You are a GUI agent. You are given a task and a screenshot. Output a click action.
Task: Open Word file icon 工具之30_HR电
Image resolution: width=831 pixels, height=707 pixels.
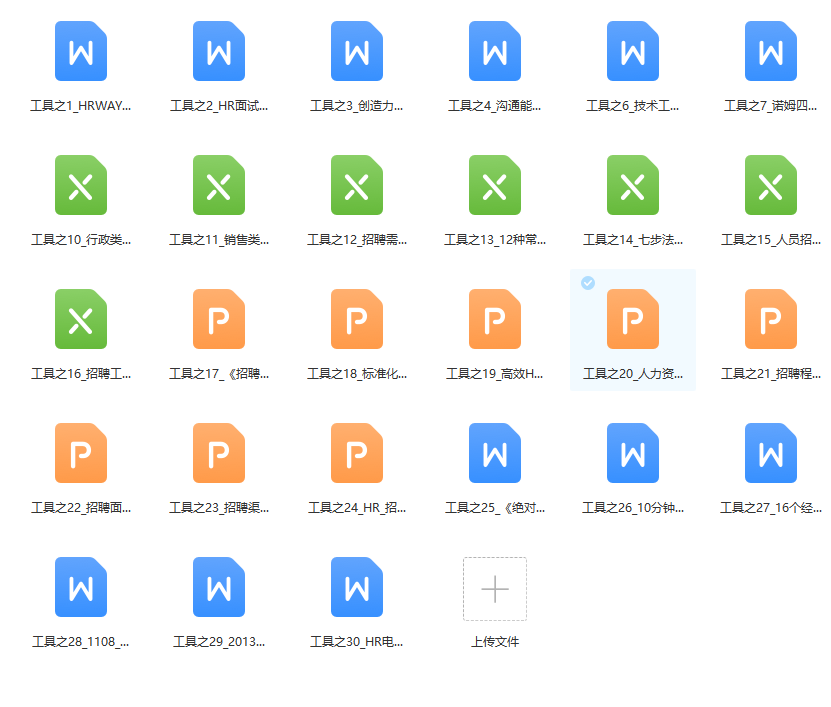tap(357, 587)
